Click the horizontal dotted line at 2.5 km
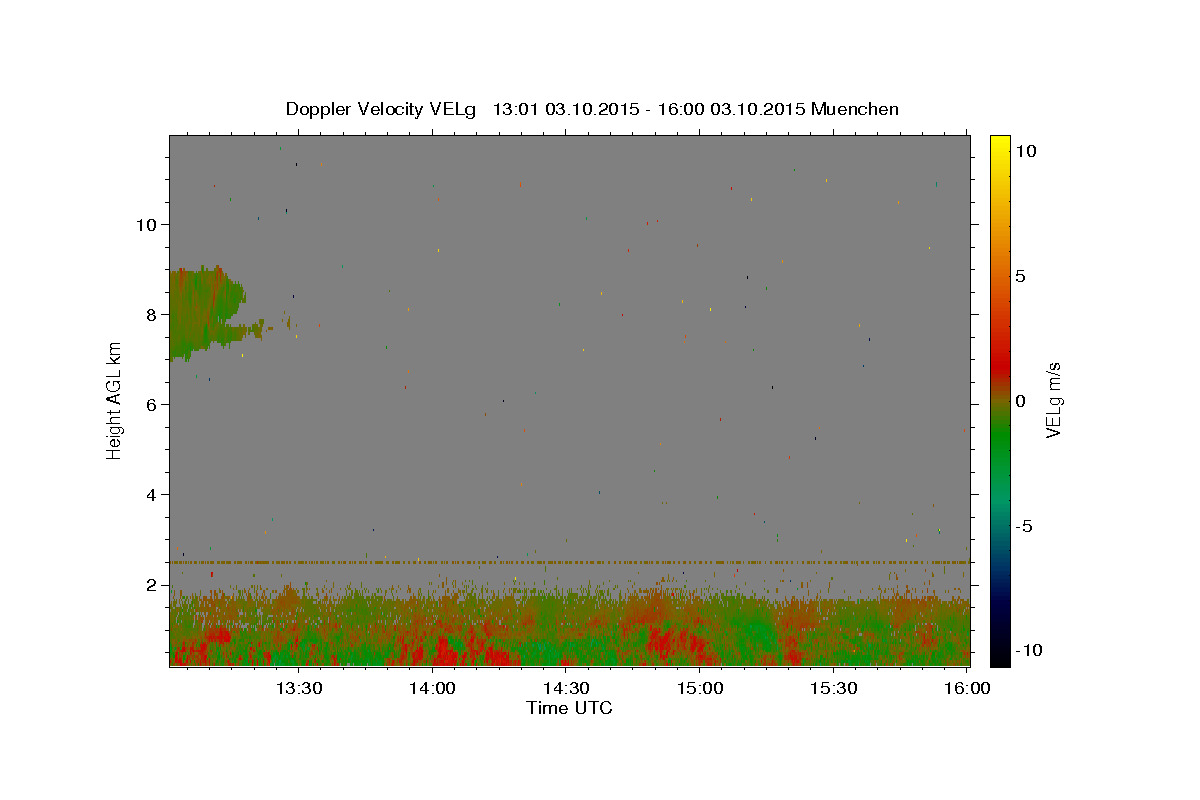This screenshot has width=1200, height=800. click(x=569, y=562)
